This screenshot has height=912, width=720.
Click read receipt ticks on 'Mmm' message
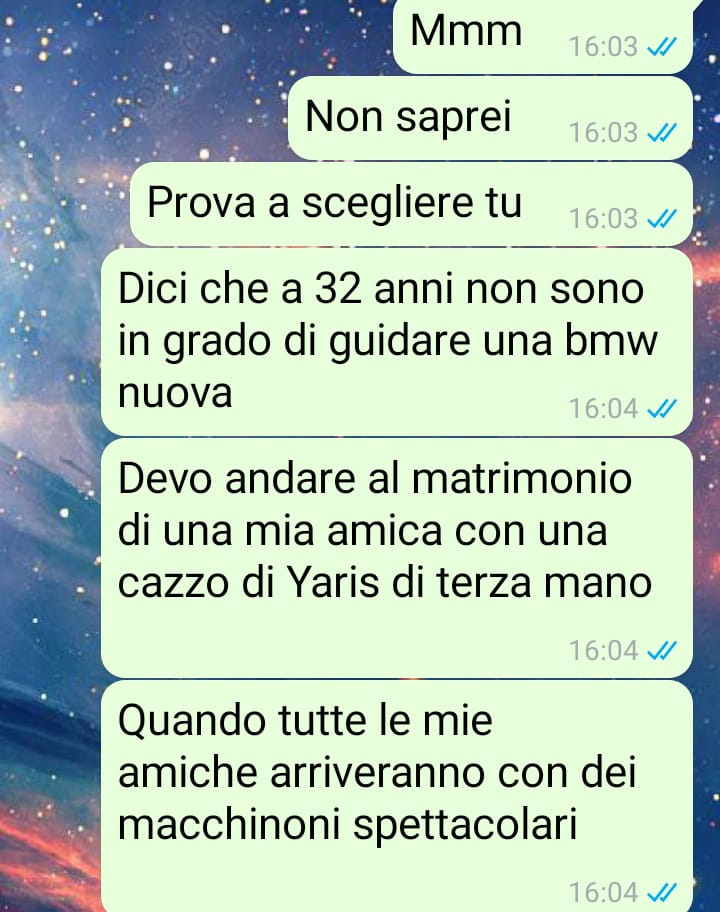click(662, 47)
